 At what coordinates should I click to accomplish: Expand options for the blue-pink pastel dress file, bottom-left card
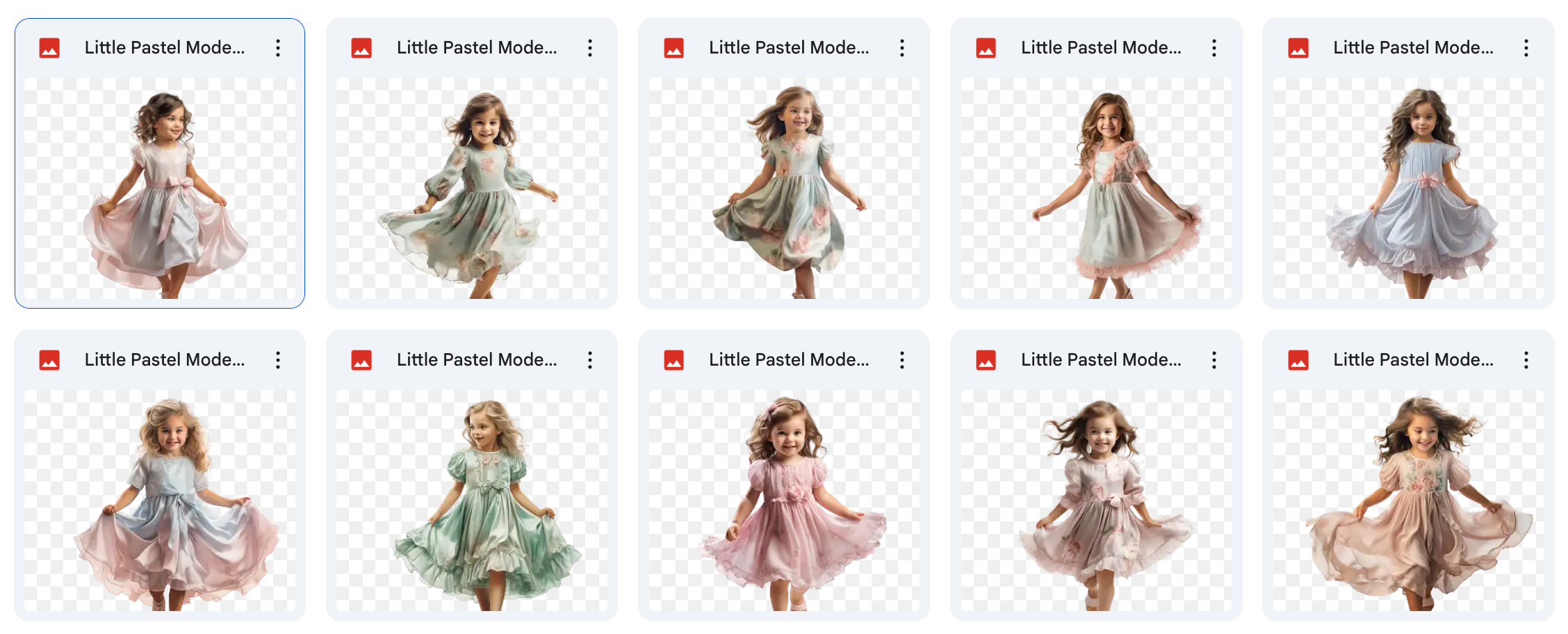pyautogui.click(x=277, y=360)
